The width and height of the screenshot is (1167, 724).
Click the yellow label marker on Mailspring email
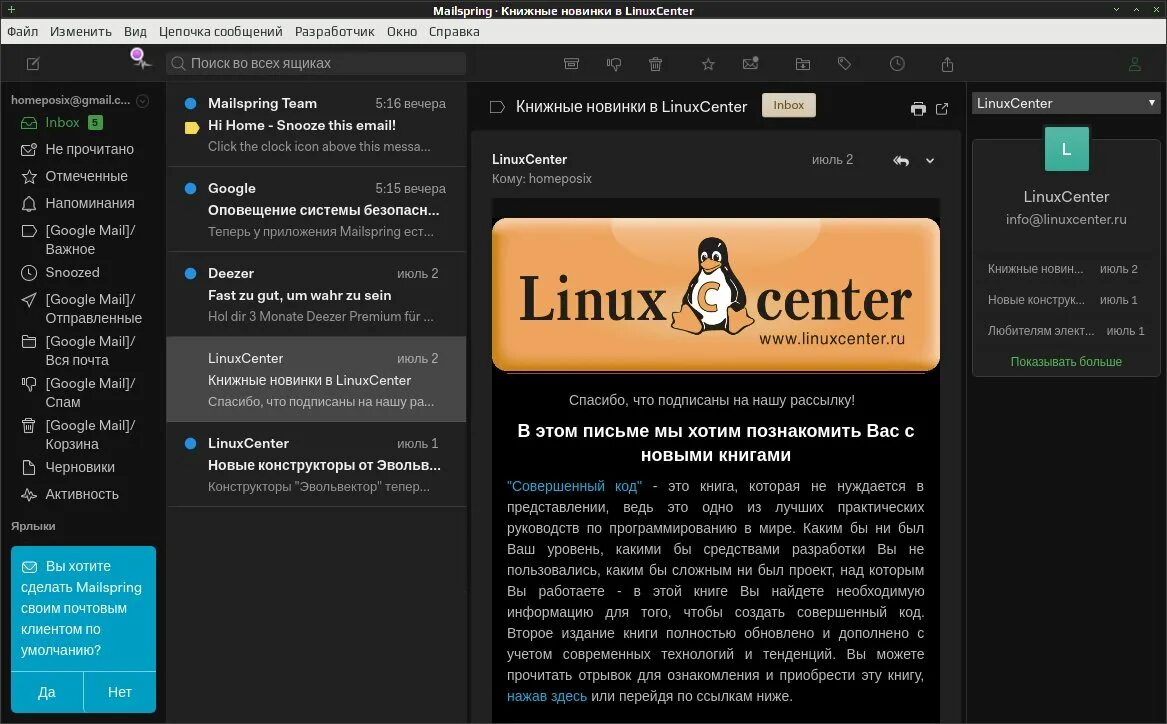[x=191, y=127]
